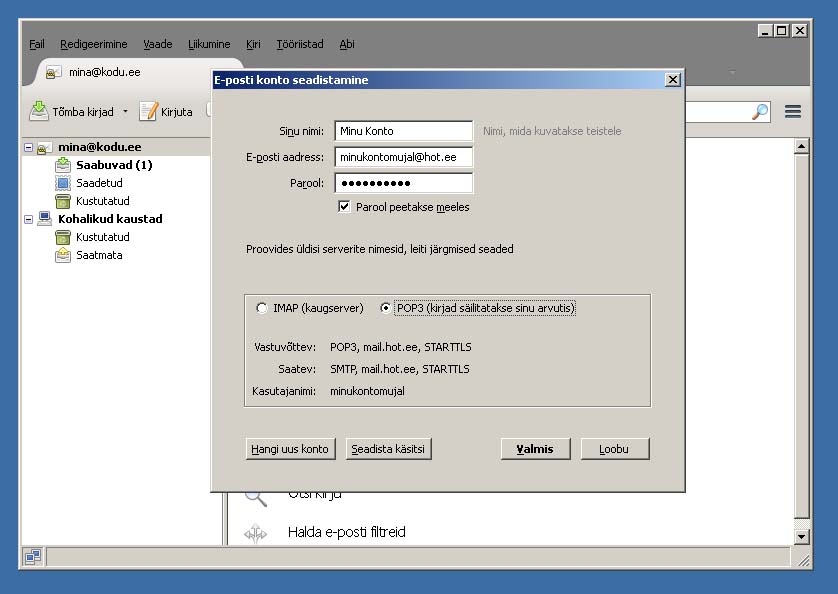Click the Kohalikud kaustad computer icon

[45, 219]
